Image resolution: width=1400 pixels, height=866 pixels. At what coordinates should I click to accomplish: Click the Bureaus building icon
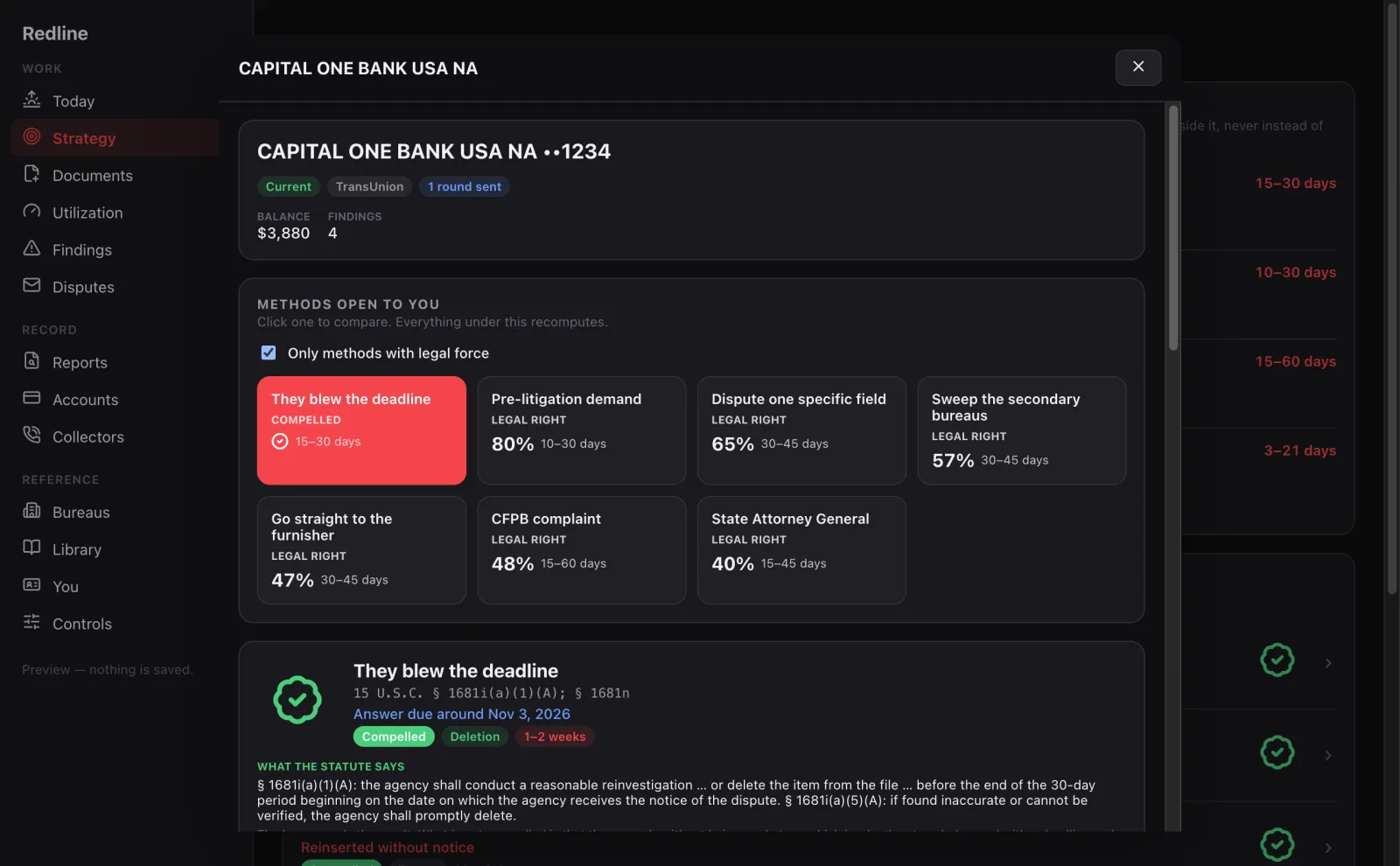tap(31, 511)
